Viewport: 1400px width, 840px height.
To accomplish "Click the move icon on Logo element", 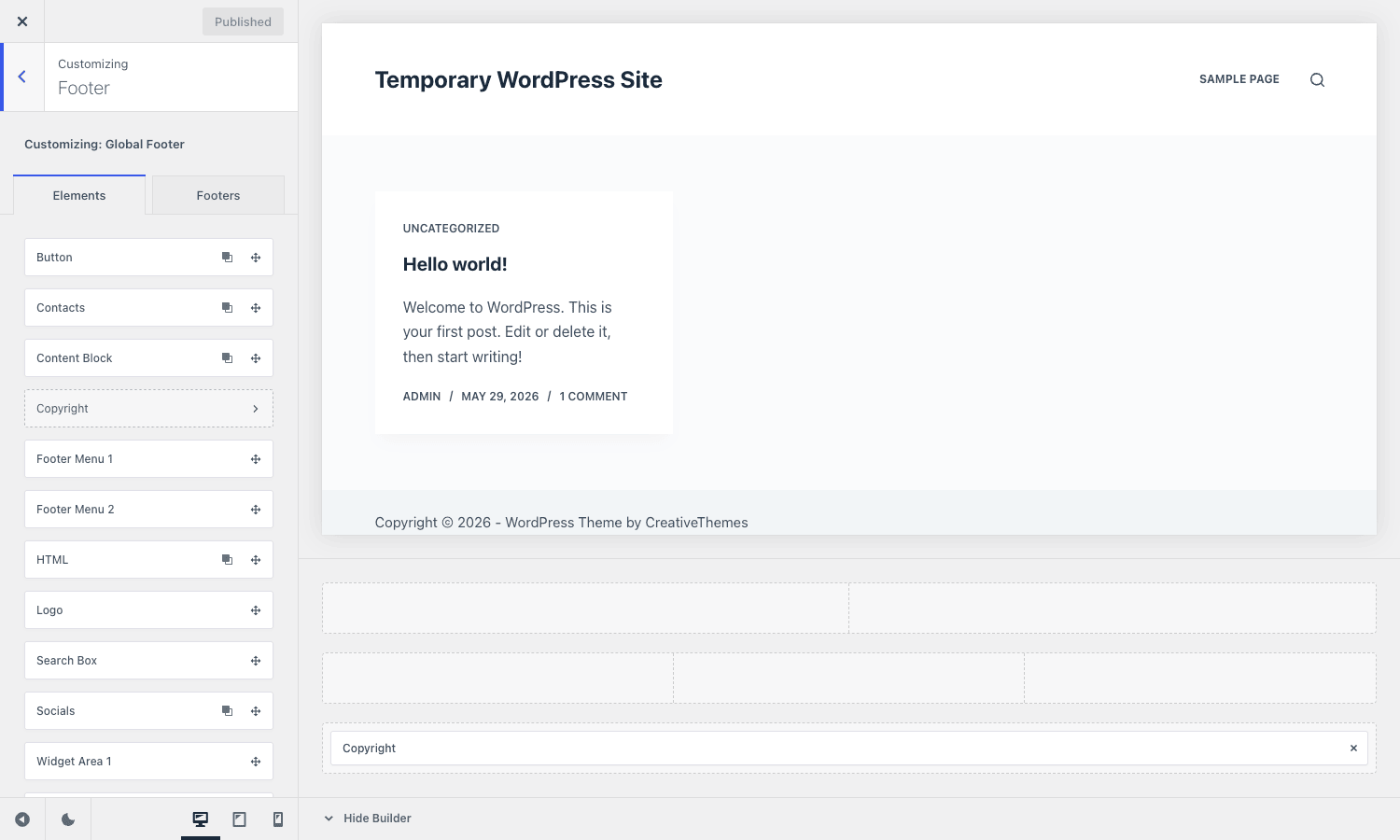I will pos(256,610).
